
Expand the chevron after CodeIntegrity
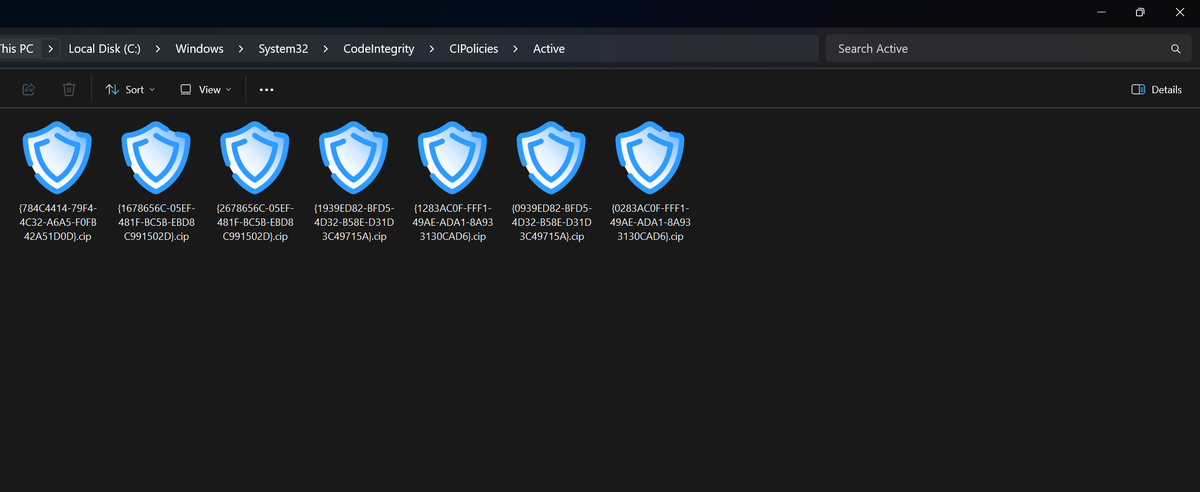(x=431, y=49)
